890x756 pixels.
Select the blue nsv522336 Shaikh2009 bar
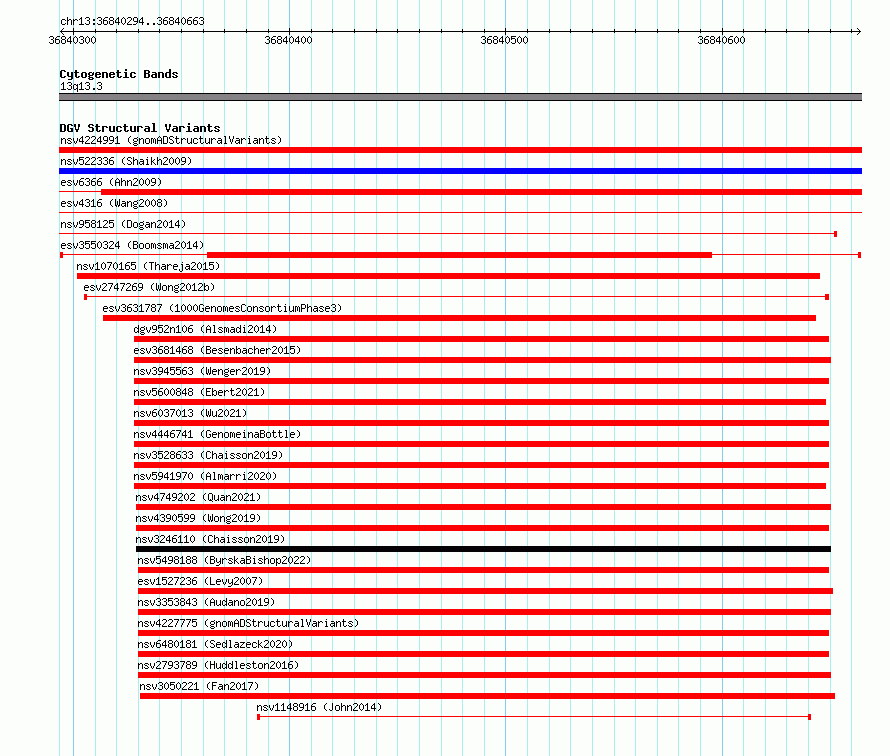[x=460, y=171]
